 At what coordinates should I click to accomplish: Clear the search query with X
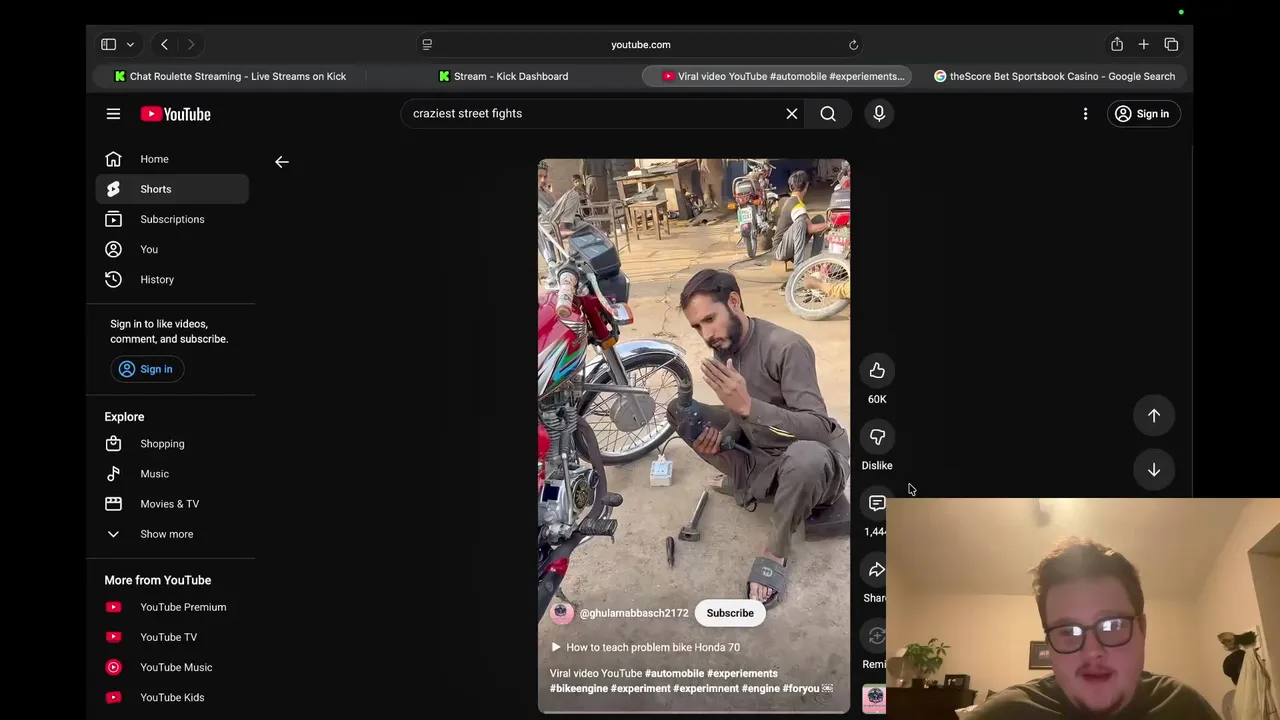792,114
